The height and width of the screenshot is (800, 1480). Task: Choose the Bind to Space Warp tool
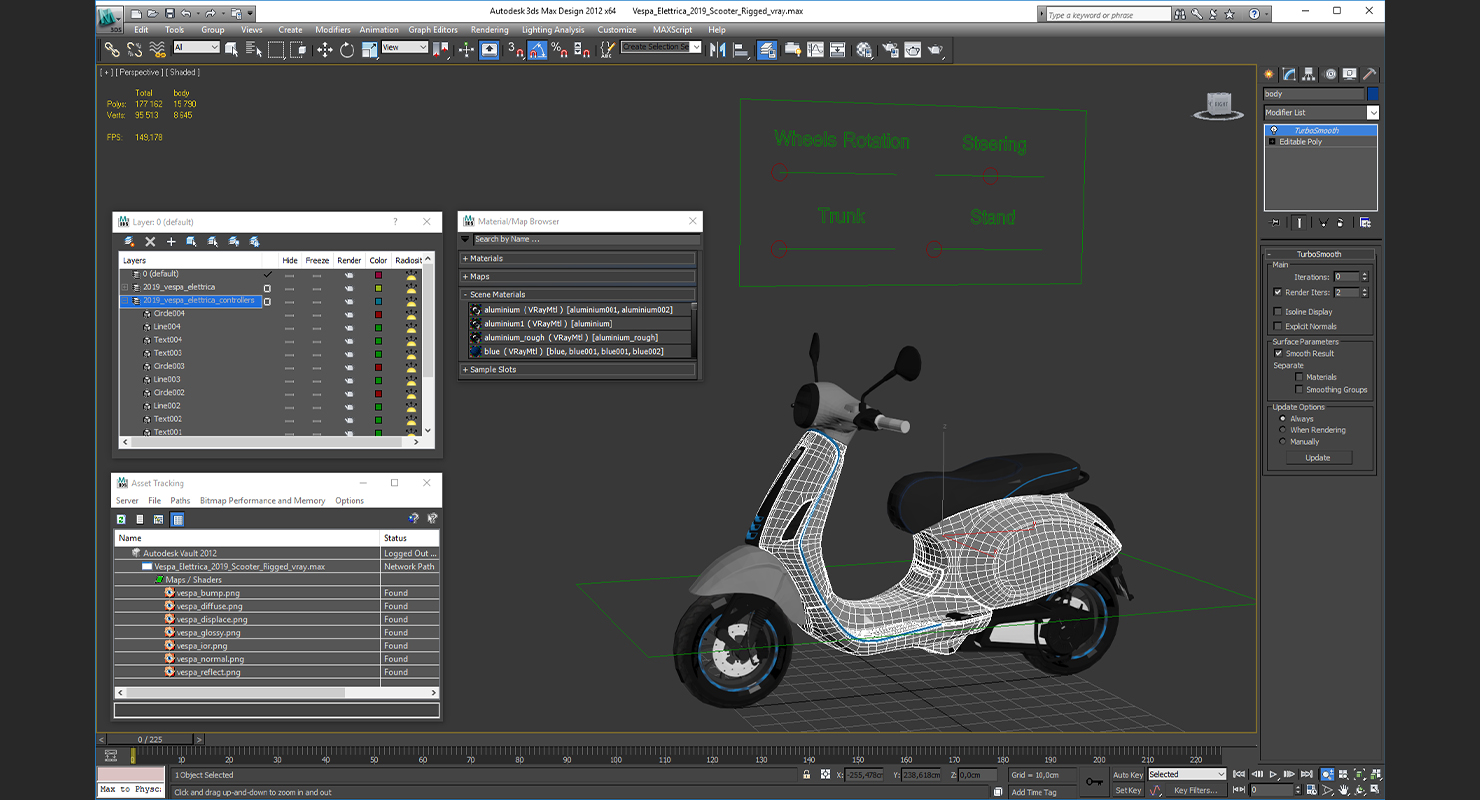[157, 49]
